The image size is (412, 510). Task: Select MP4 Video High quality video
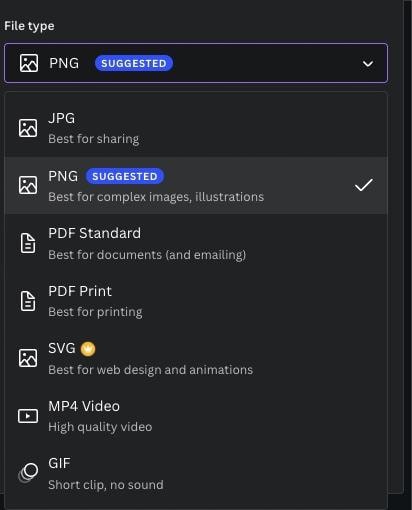[196, 416]
